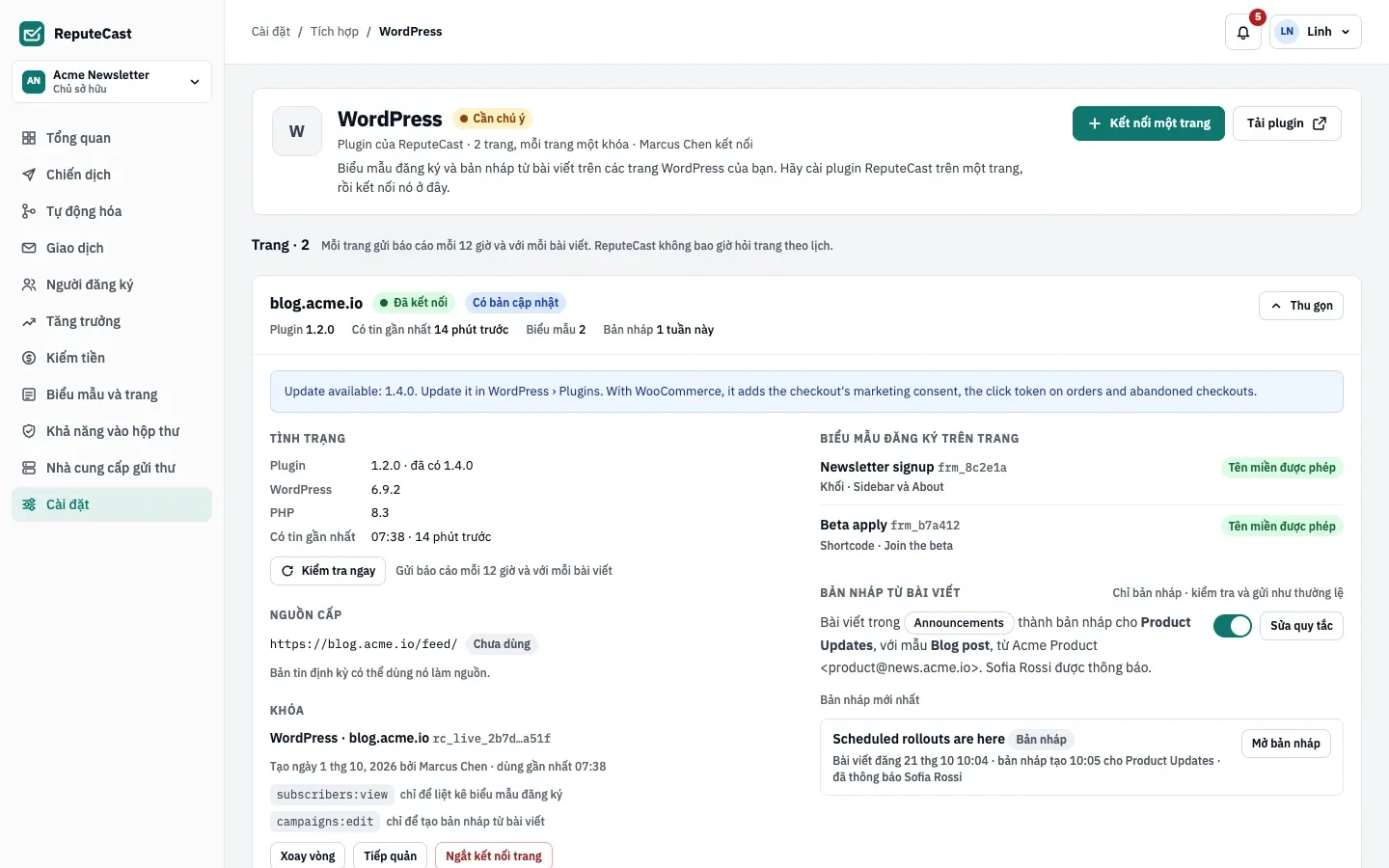Click the Chiến dịch paper-plane icon
Screen dimensions: 1389x868
(29, 175)
